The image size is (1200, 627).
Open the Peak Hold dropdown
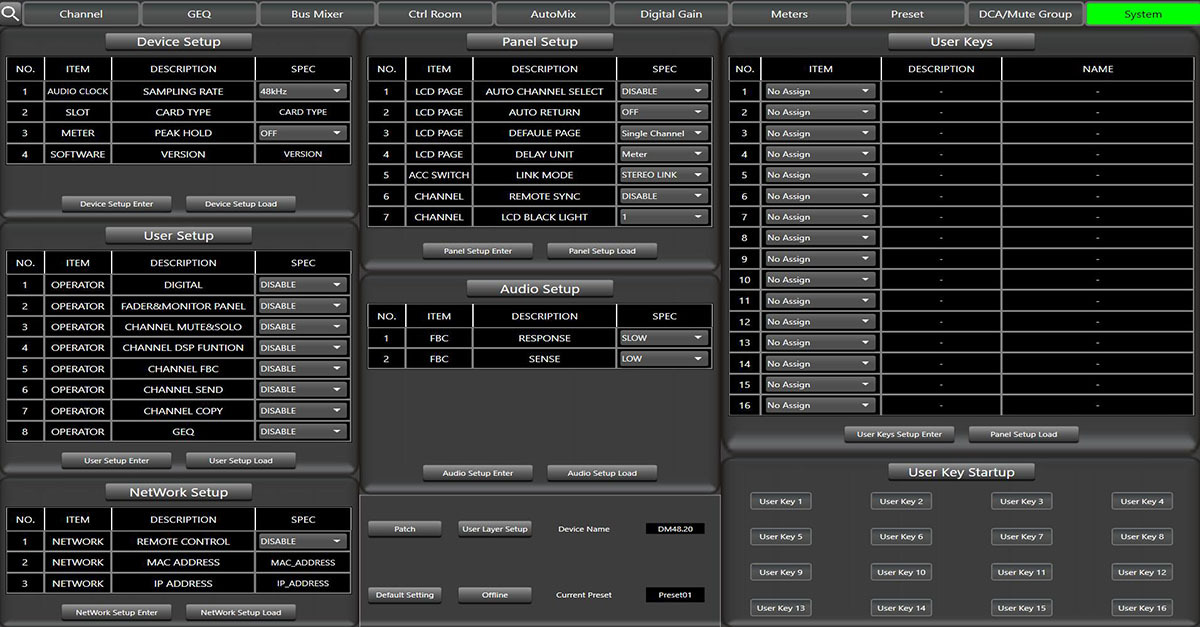(301, 133)
